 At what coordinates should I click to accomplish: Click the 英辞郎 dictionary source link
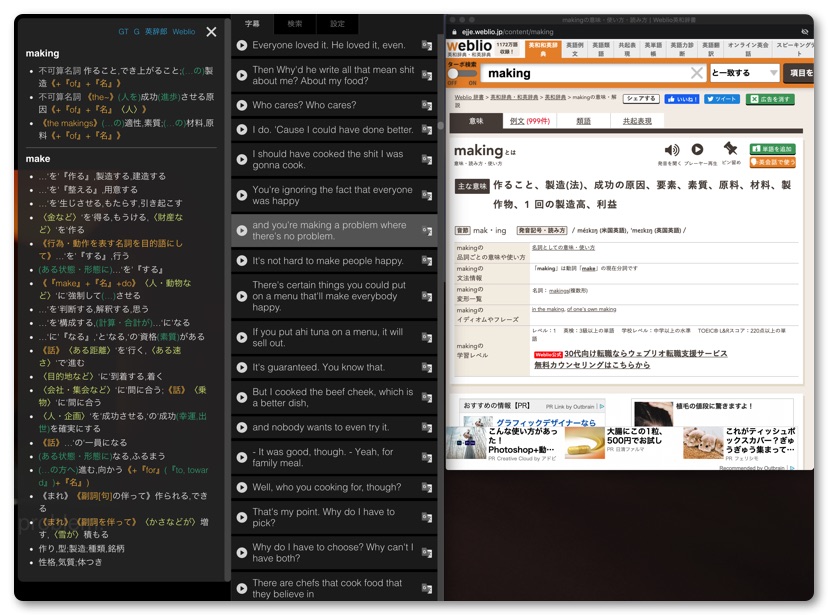(156, 32)
